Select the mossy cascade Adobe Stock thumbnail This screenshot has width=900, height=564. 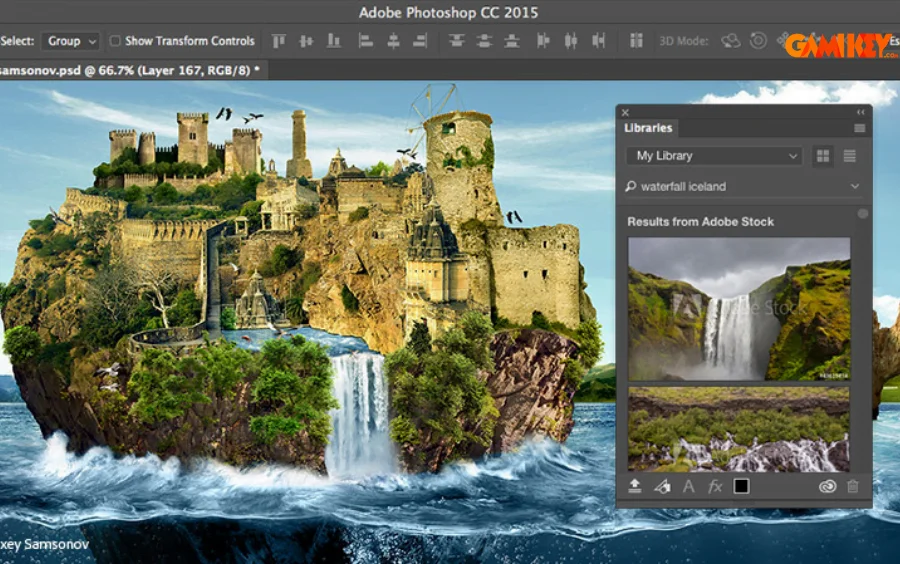click(x=739, y=429)
